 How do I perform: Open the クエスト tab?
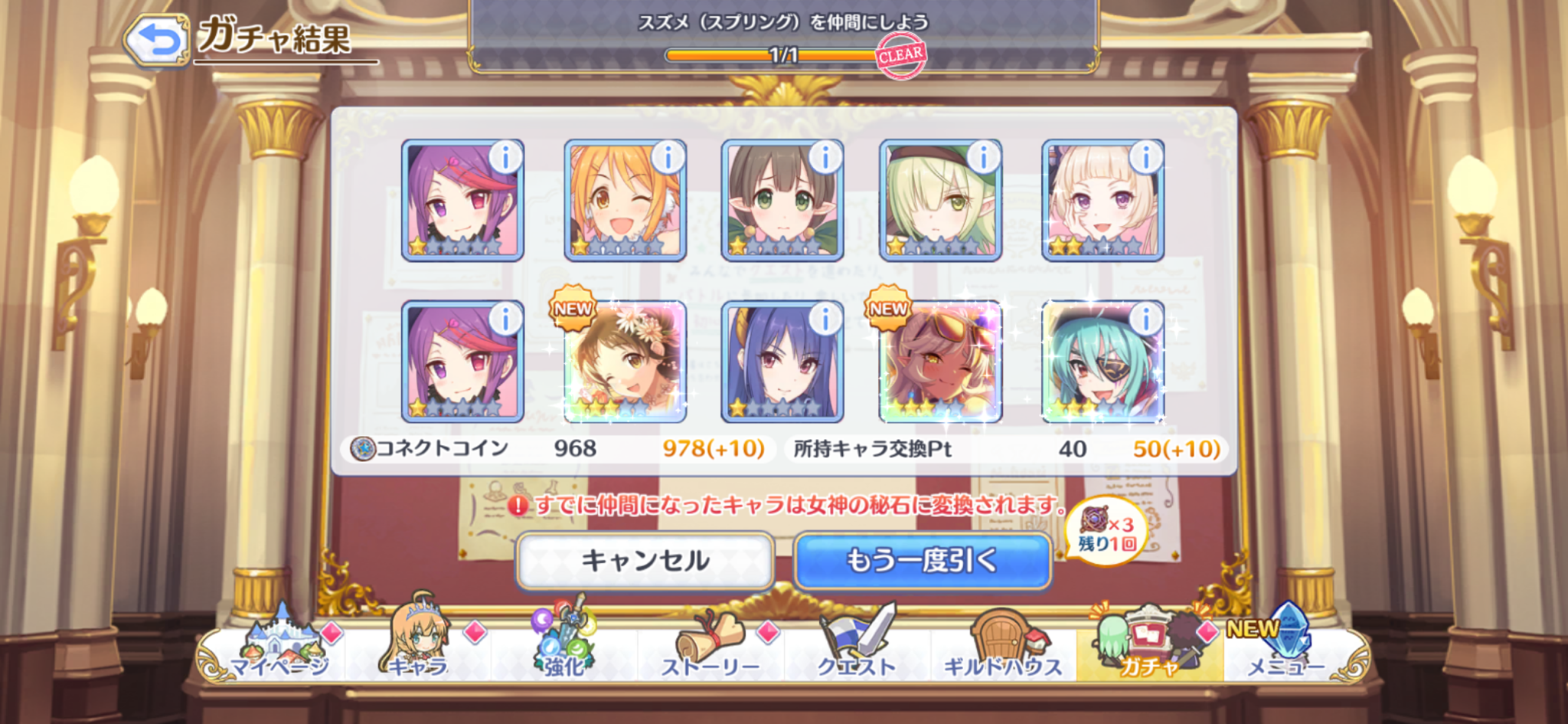(857, 647)
